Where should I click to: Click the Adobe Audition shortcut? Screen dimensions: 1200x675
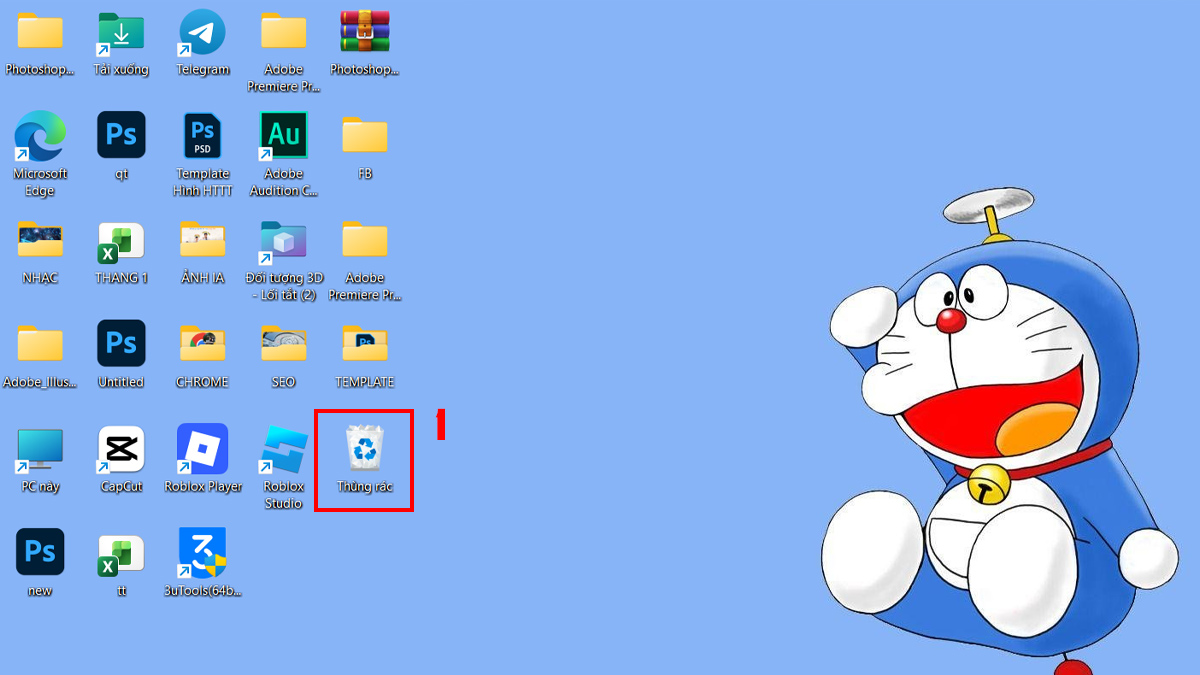point(284,136)
